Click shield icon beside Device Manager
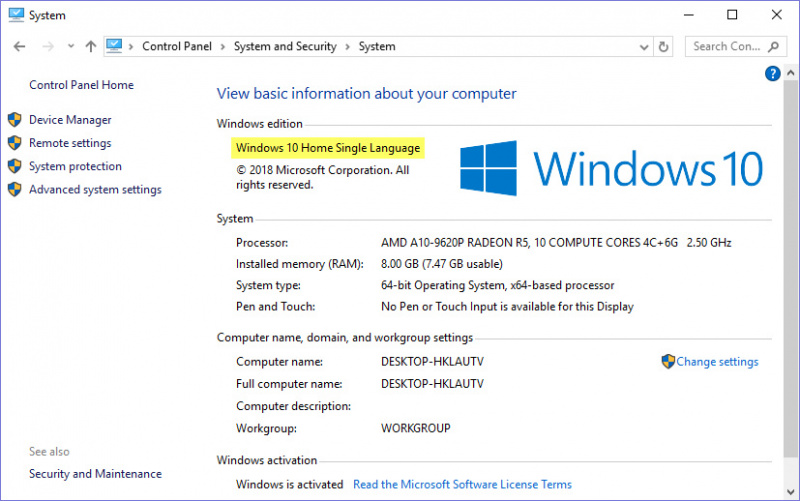The height and width of the screenshot is (501, 800). pyautogui.click(x=14, y=119)
